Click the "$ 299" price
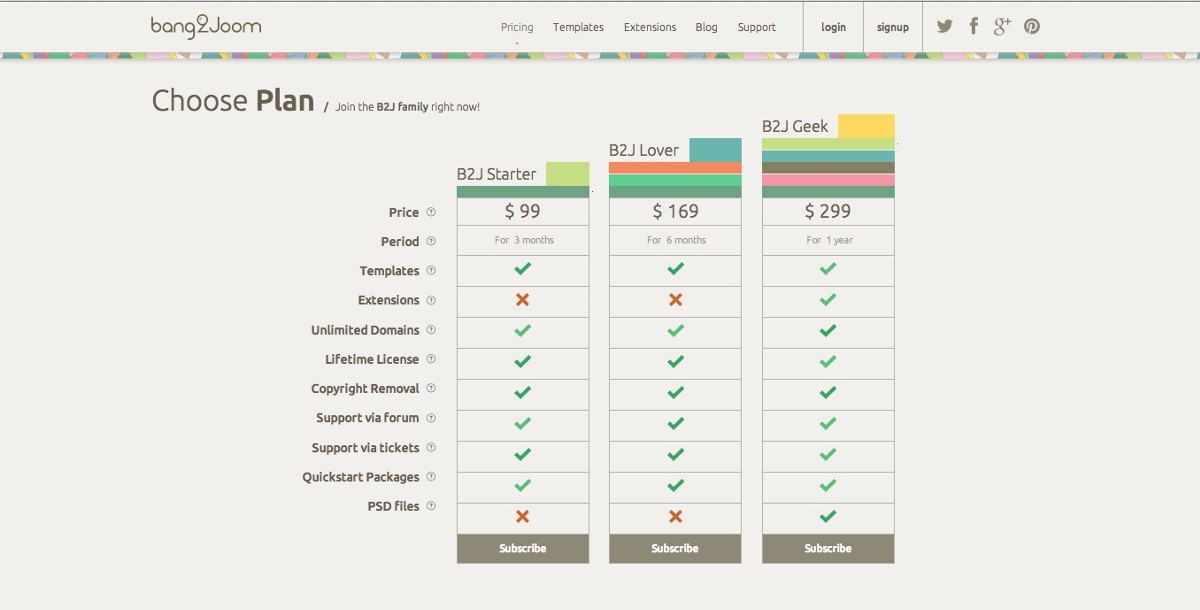The height and width of the screenshot is (610, 1200). (x=828, y=211)
